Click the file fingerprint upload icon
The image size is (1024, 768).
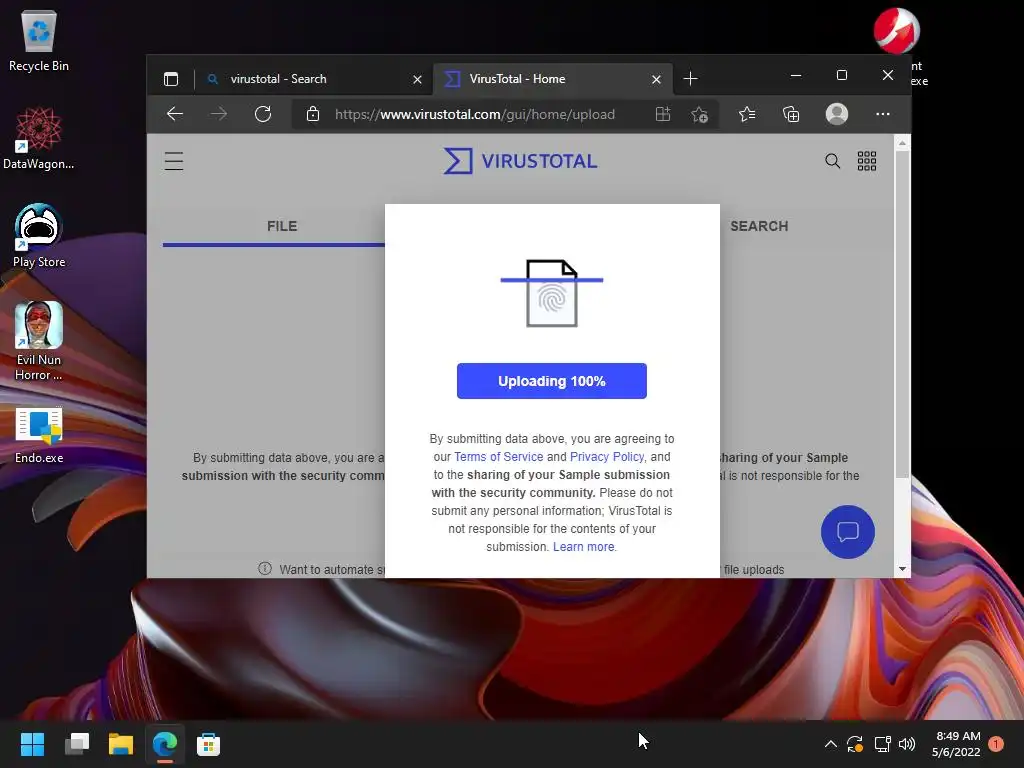[552, 293]
